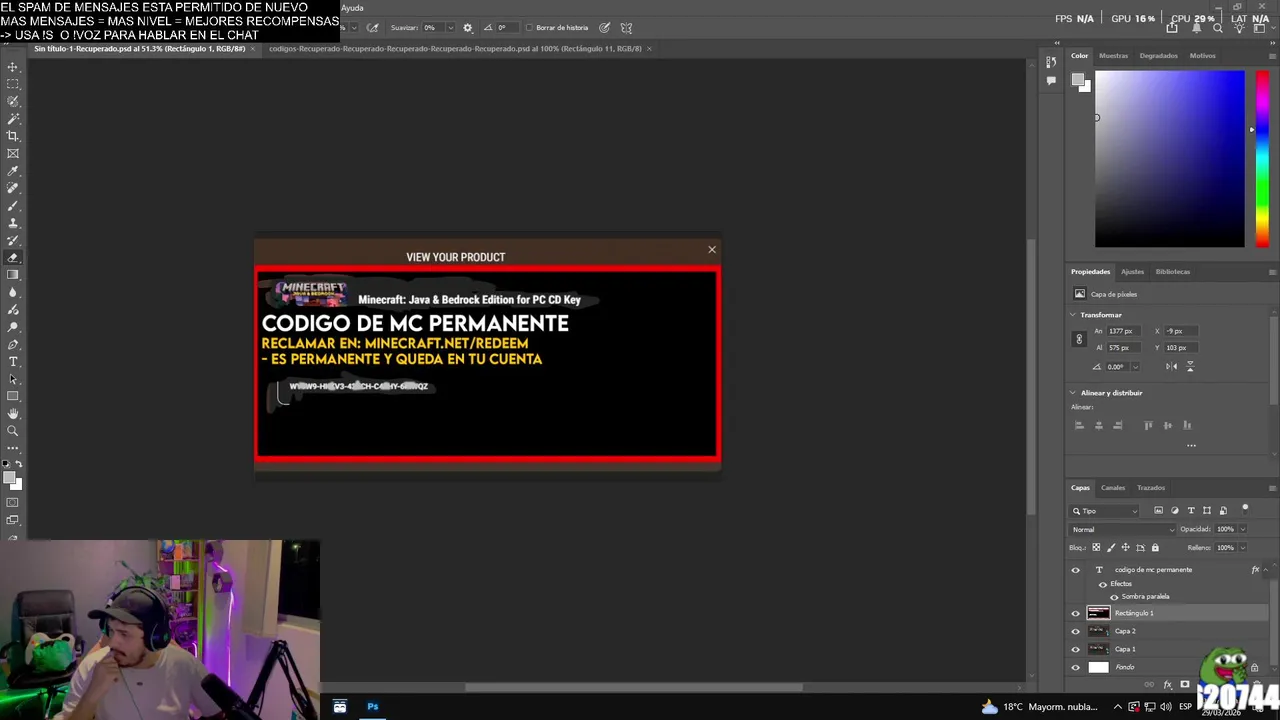Click the lock position icon
The width and height of the screenshot is (1280, 720).
tap(1125, 547)
